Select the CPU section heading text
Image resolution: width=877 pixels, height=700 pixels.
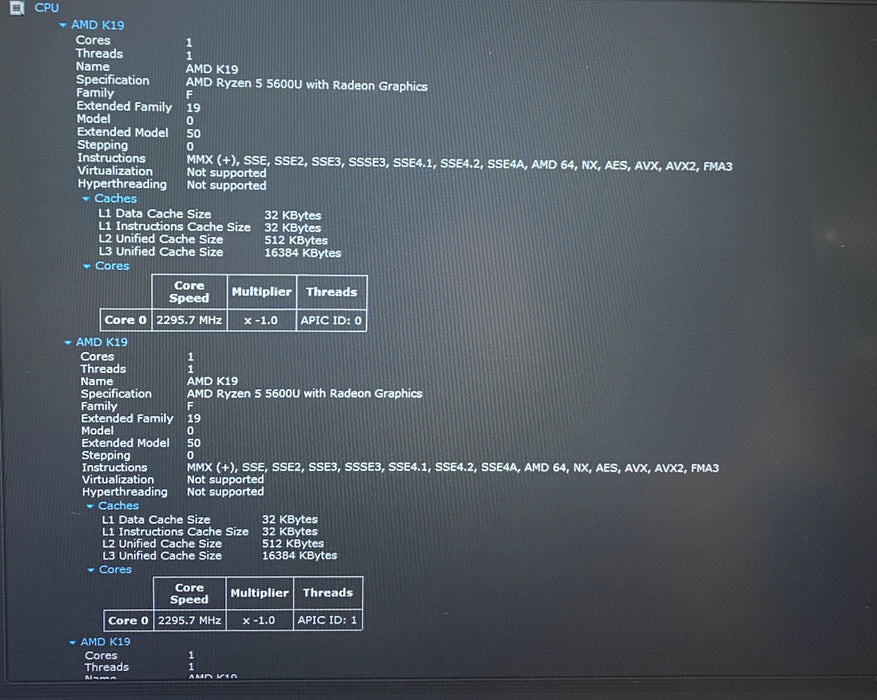[x=46, y=8]
